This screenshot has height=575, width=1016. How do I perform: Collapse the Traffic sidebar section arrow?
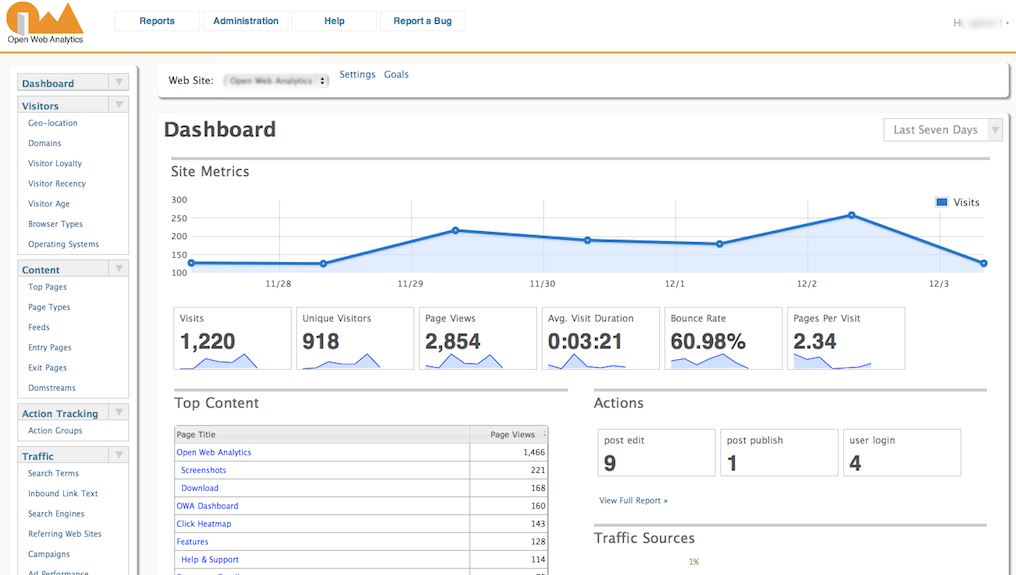point(119,455)
